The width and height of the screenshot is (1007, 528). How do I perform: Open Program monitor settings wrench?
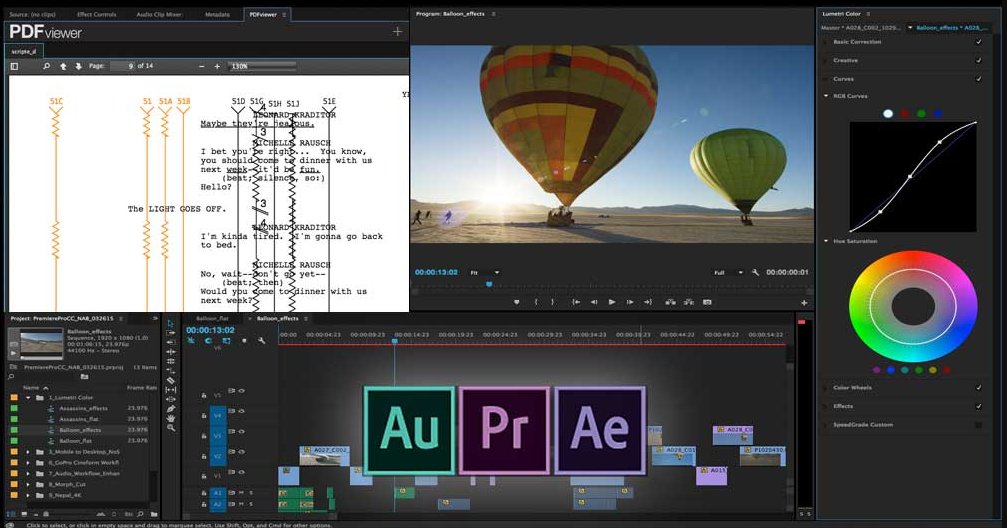pos(755,272)
